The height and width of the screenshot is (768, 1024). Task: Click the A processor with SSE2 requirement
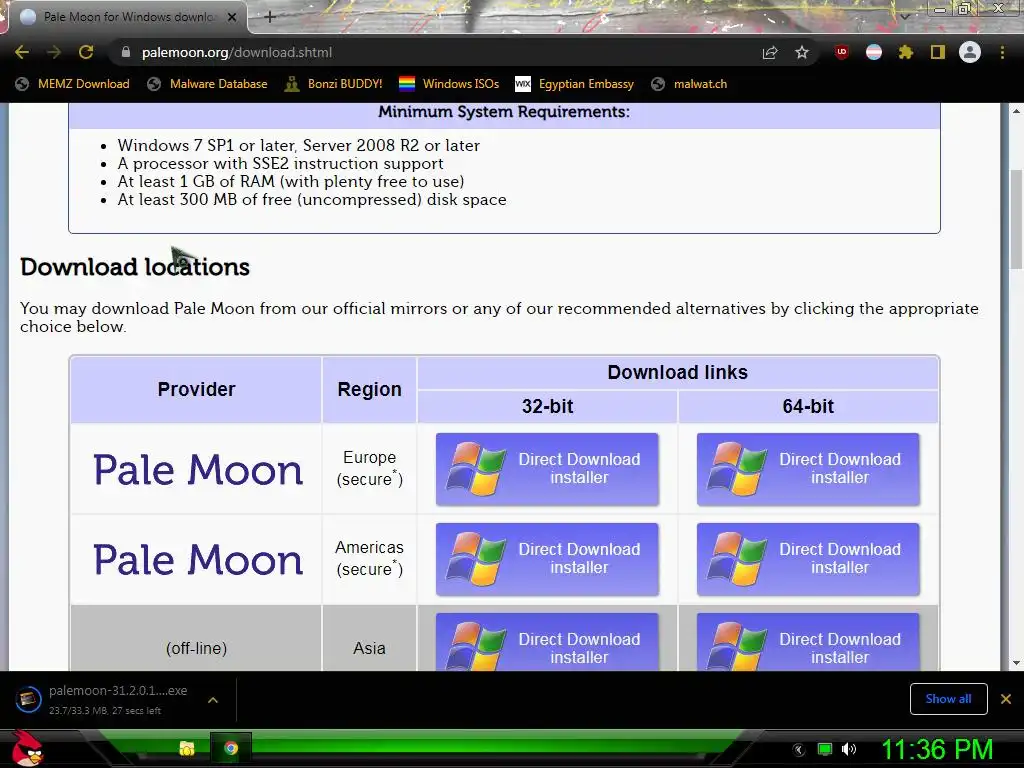pos(280,163)
